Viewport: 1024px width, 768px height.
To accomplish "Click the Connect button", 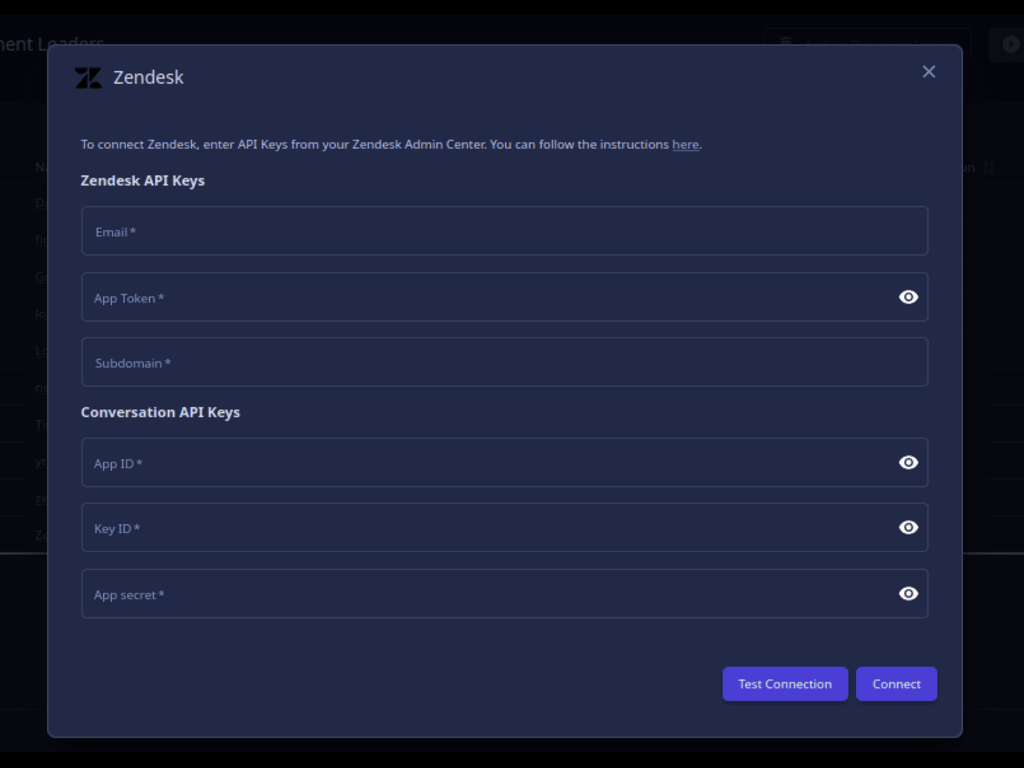I will (x=896, y=684).
